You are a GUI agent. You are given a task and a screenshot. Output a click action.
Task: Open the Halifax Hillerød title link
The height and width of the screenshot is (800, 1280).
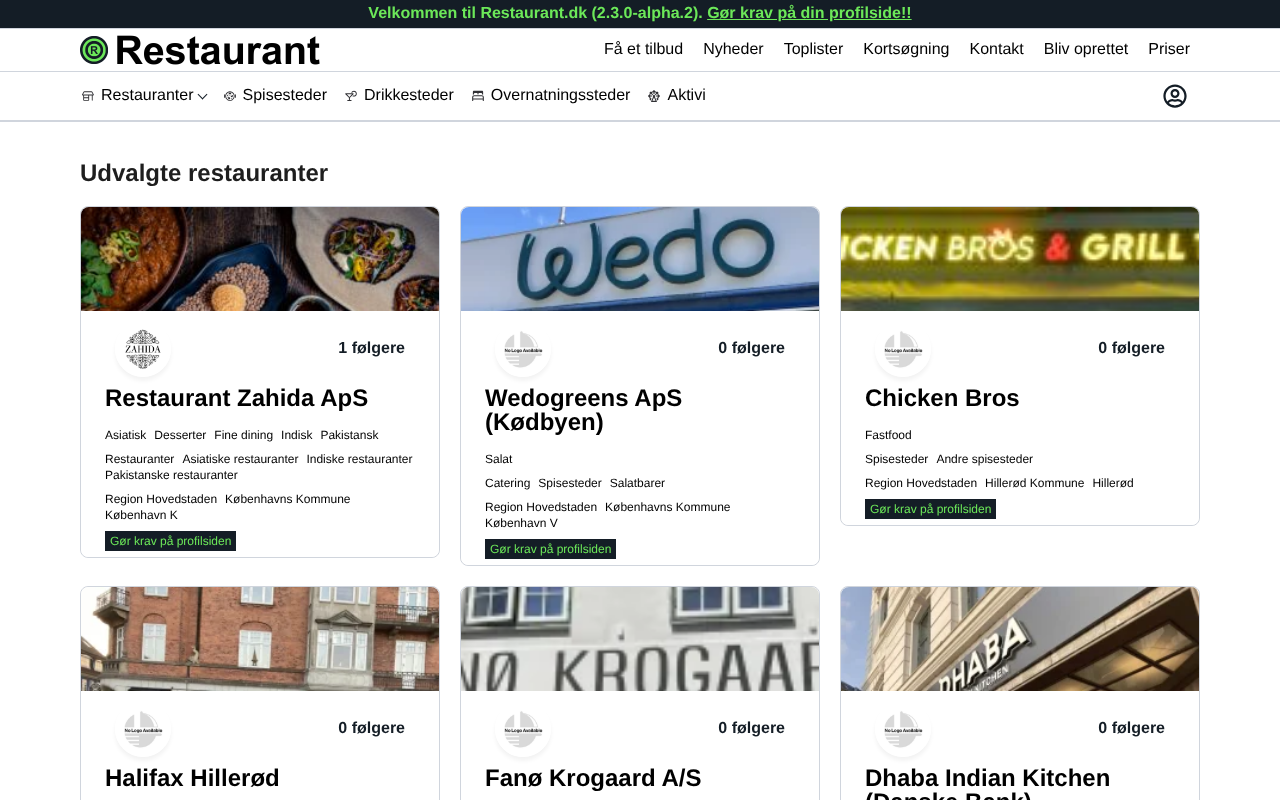tap(192, 778)
